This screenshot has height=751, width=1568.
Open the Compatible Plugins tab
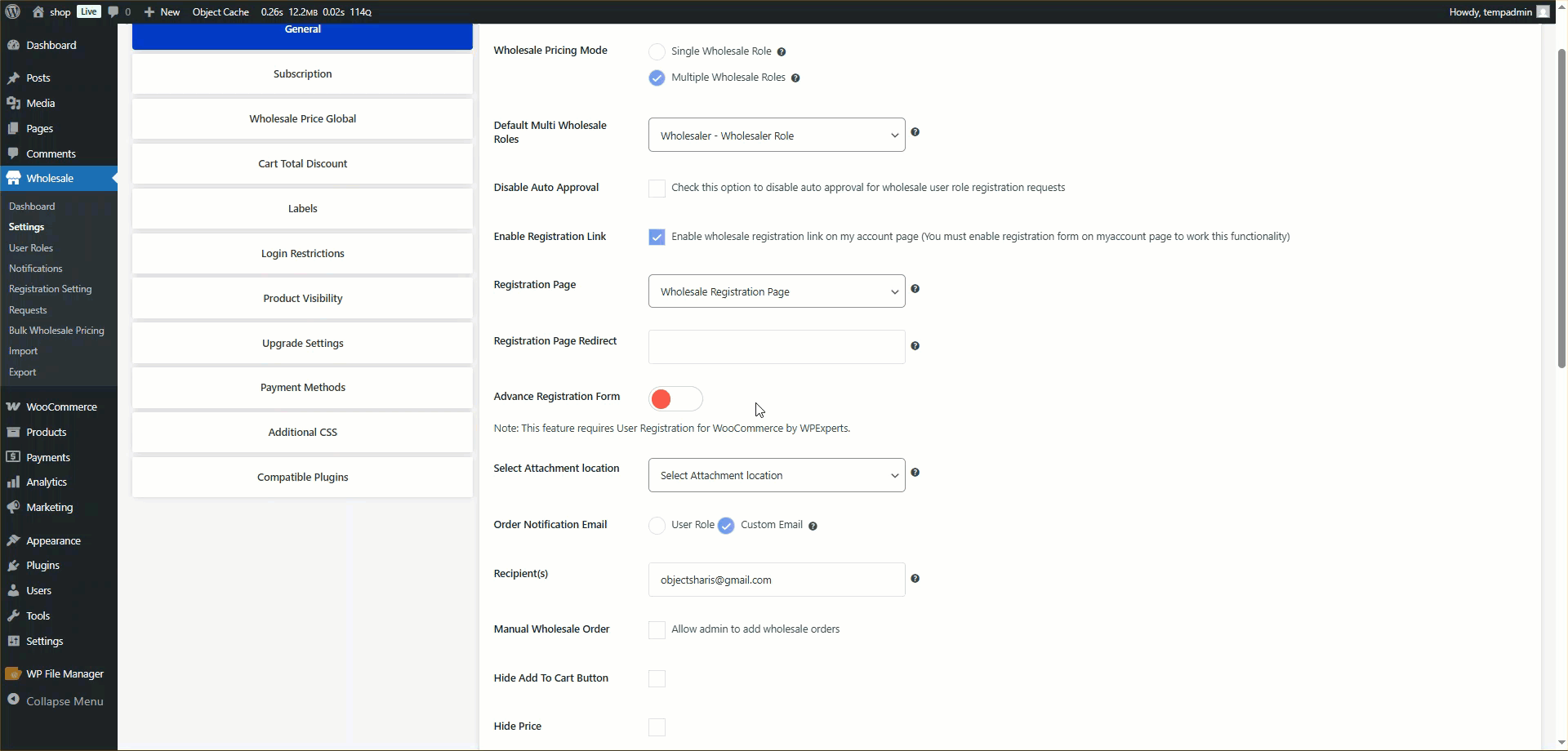point(302,477)
